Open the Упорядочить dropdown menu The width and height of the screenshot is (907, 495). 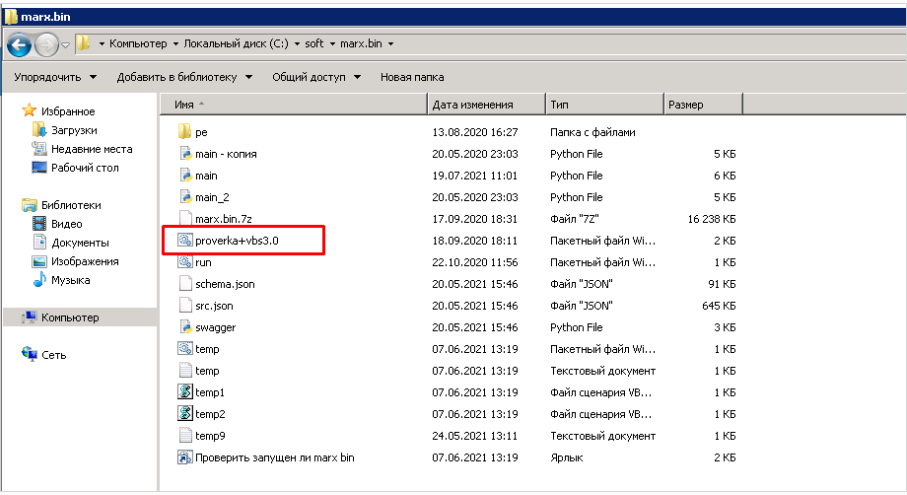coord(55,77)
